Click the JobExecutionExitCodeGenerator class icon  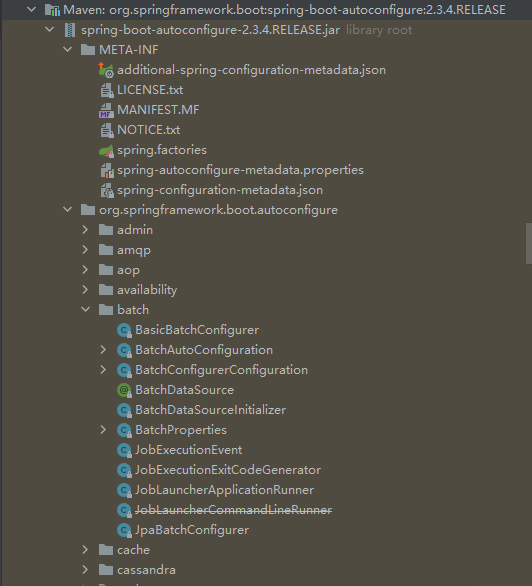coord(124,470)
